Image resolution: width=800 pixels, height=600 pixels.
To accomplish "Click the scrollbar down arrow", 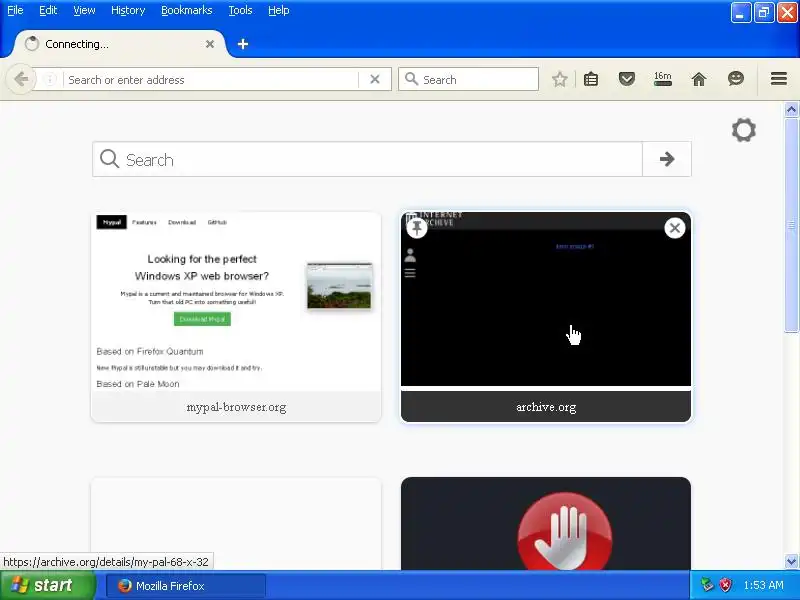I will 791,562.
